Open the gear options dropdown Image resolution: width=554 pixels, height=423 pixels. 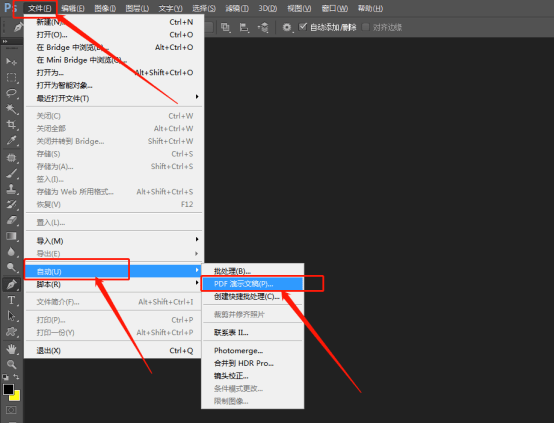288,27
